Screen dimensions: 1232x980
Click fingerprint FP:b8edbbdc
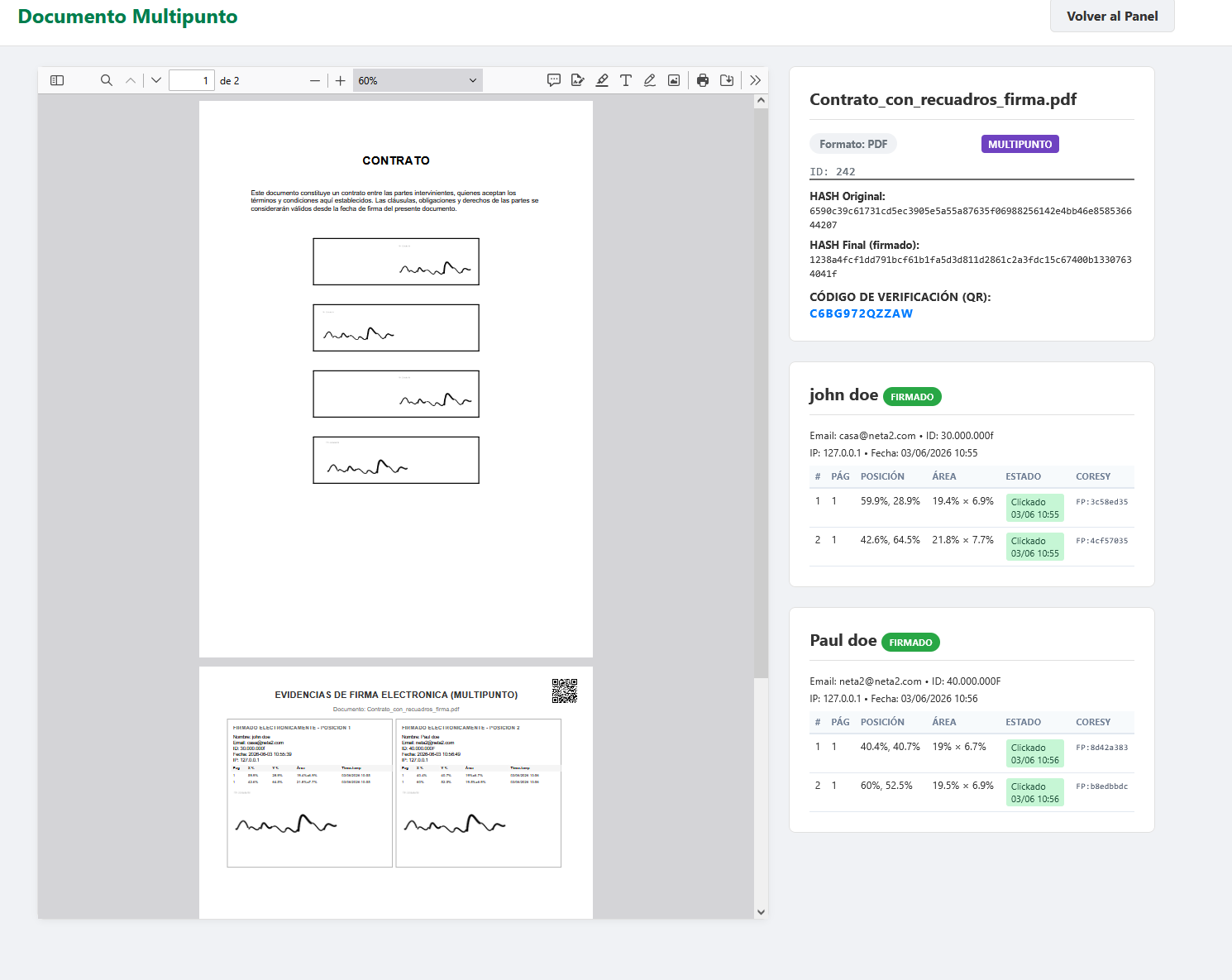[x=1101, y=786]
